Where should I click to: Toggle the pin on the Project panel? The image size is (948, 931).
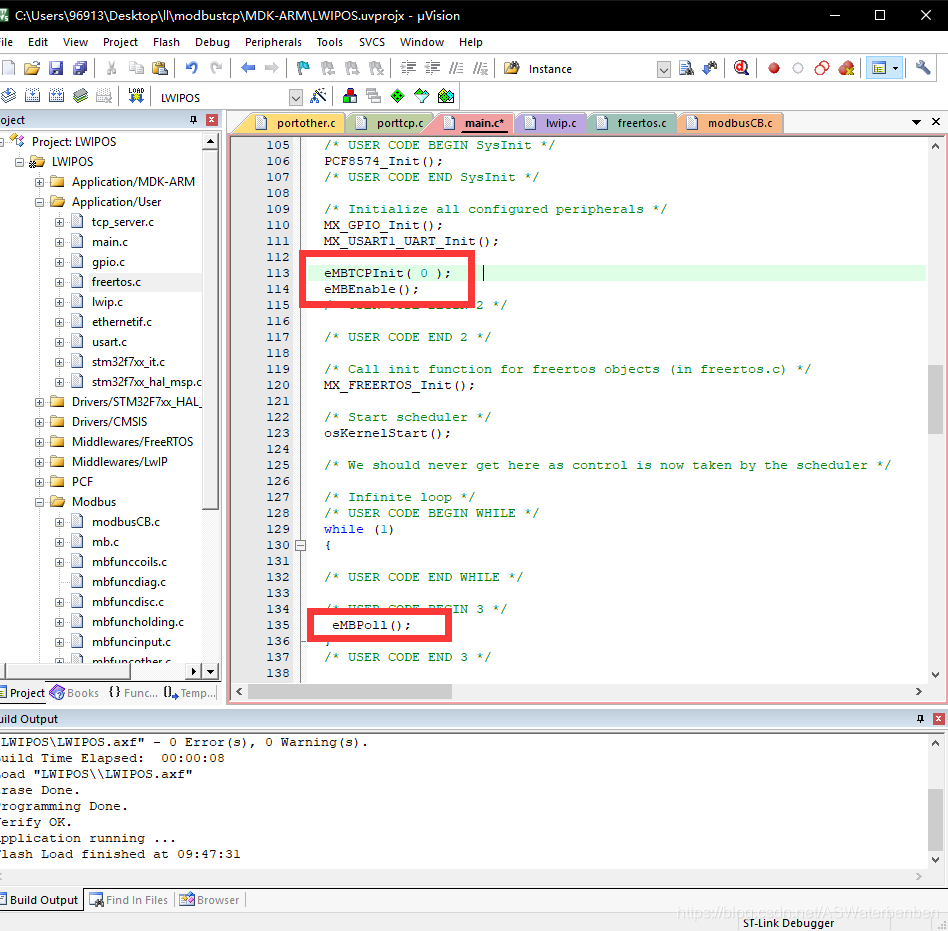pyautogui.click(x=193, y=120)
